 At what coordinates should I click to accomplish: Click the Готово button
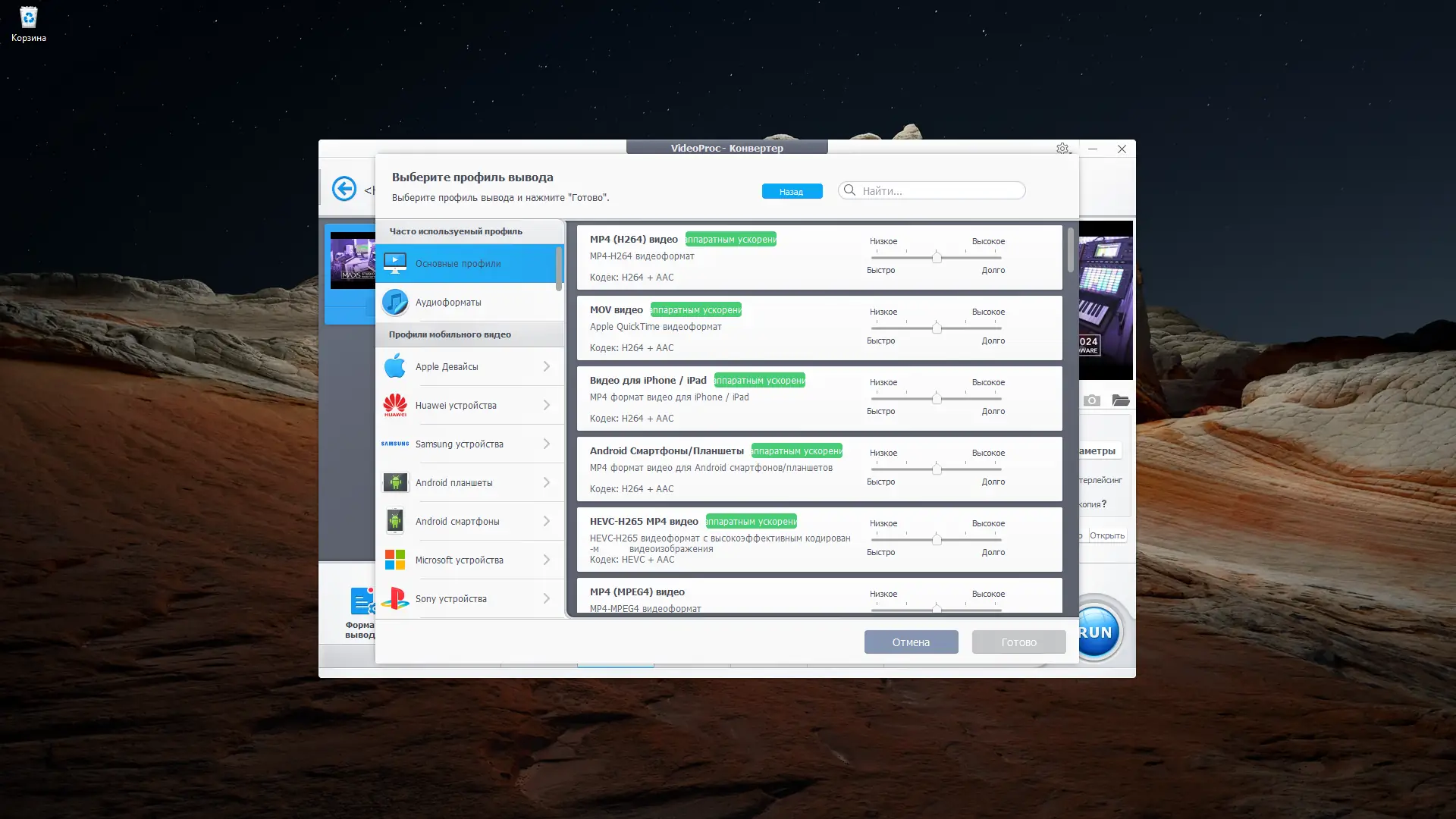click(1018, 642)
